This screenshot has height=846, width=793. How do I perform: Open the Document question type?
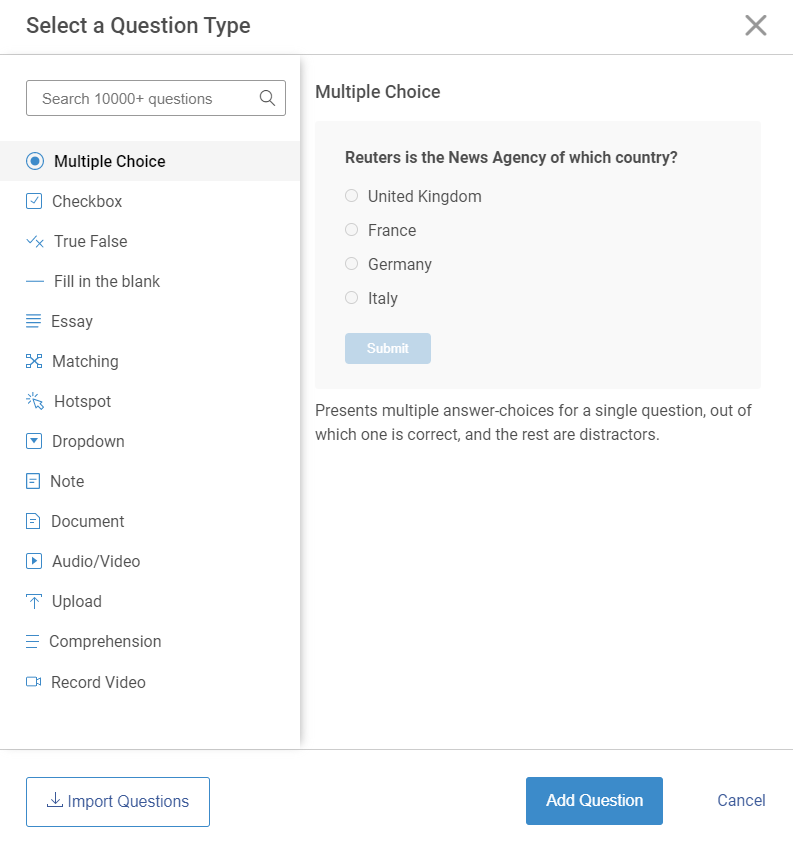point(87,521)
